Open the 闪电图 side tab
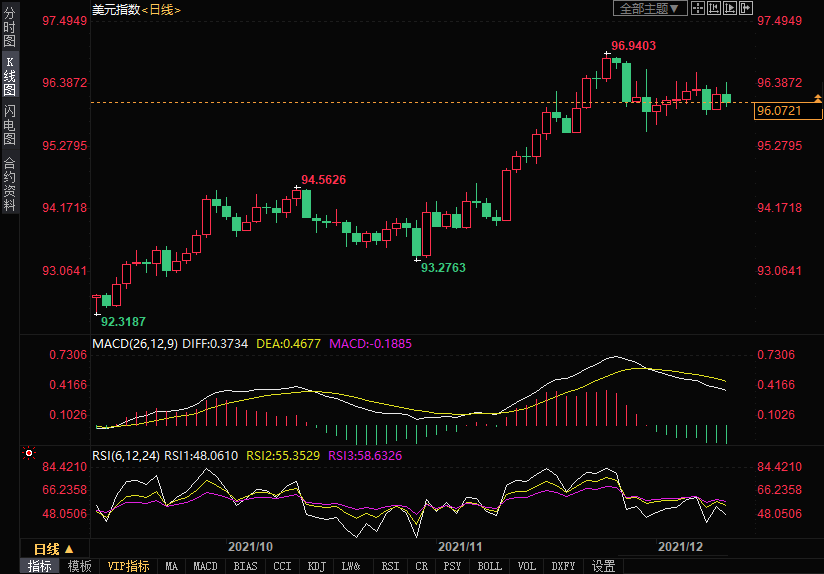The width and height of the screenshot is (824, 574). tap(9, 125)
